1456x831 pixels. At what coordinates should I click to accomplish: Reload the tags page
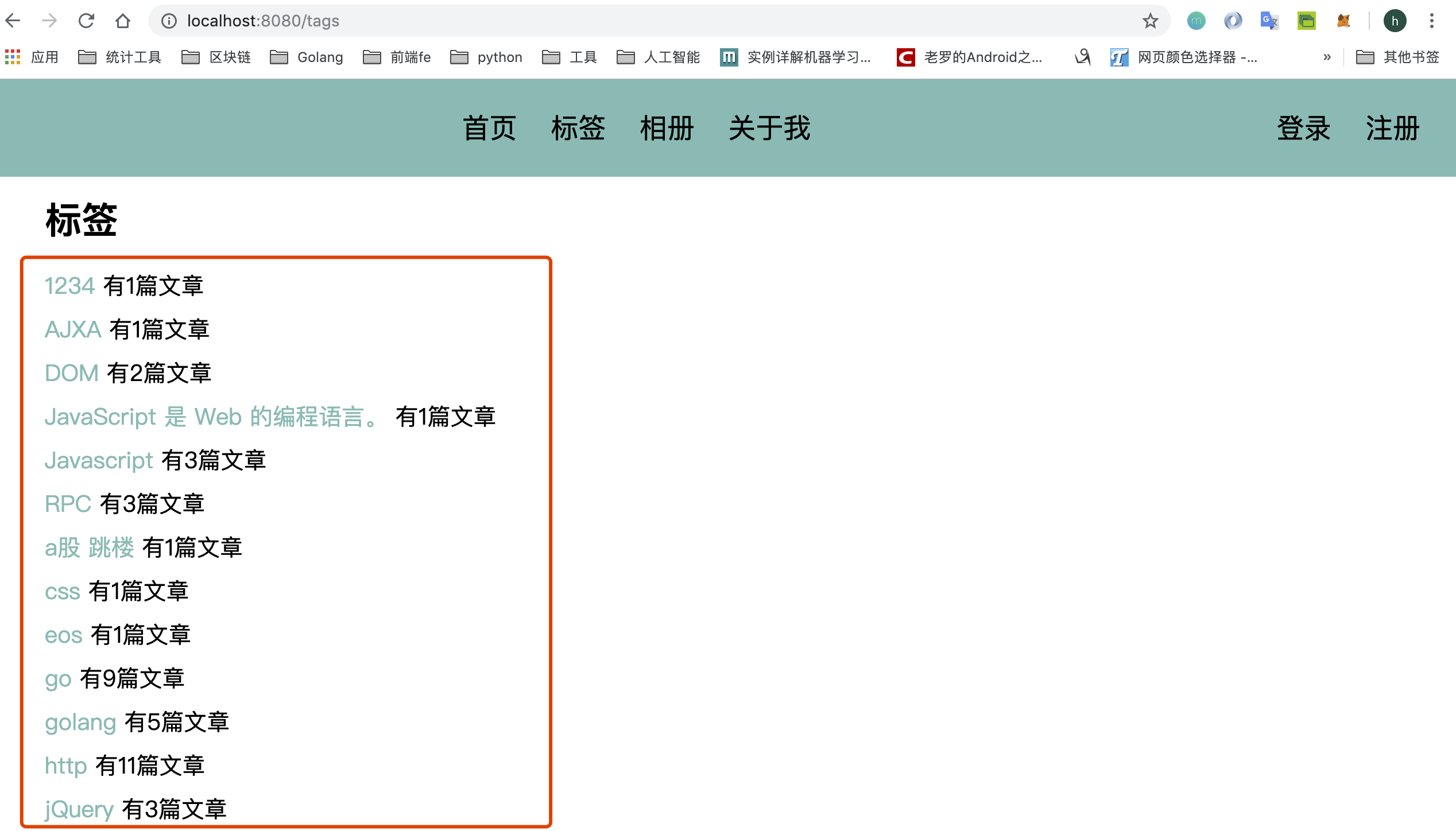(x=87, y=21)
